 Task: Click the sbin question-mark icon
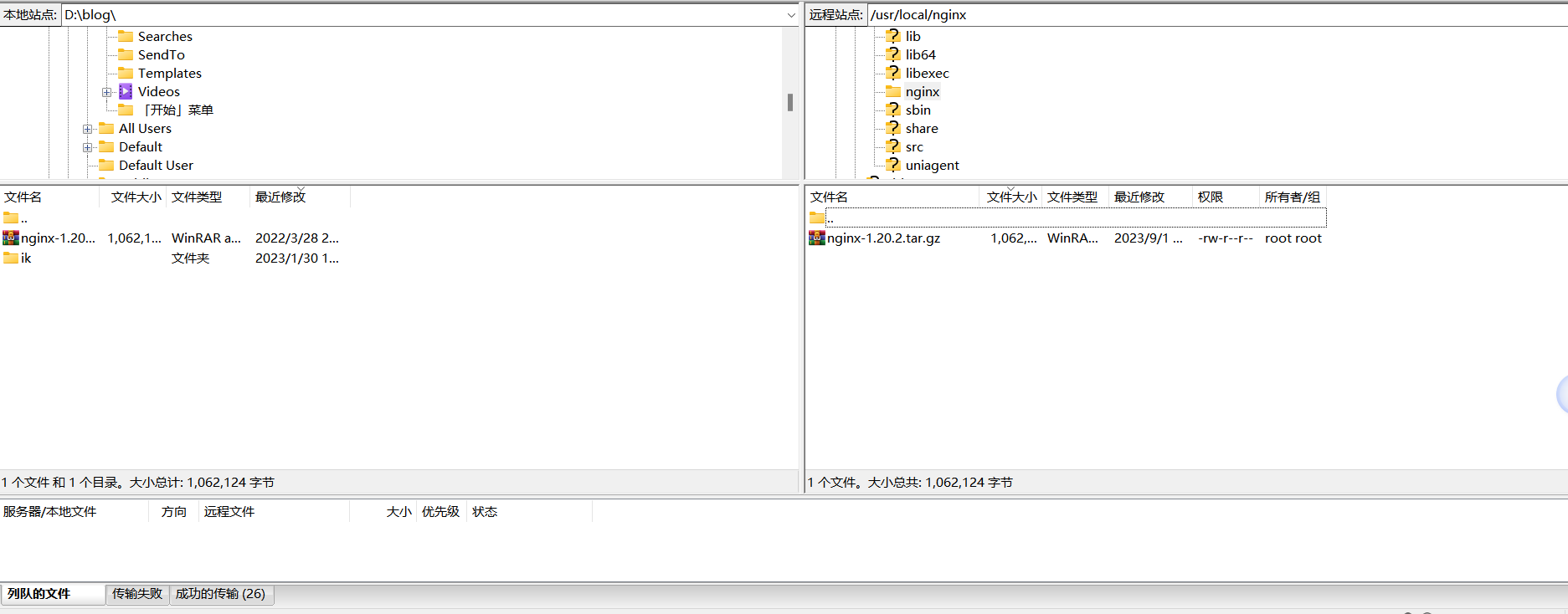[x=893, y=110]
